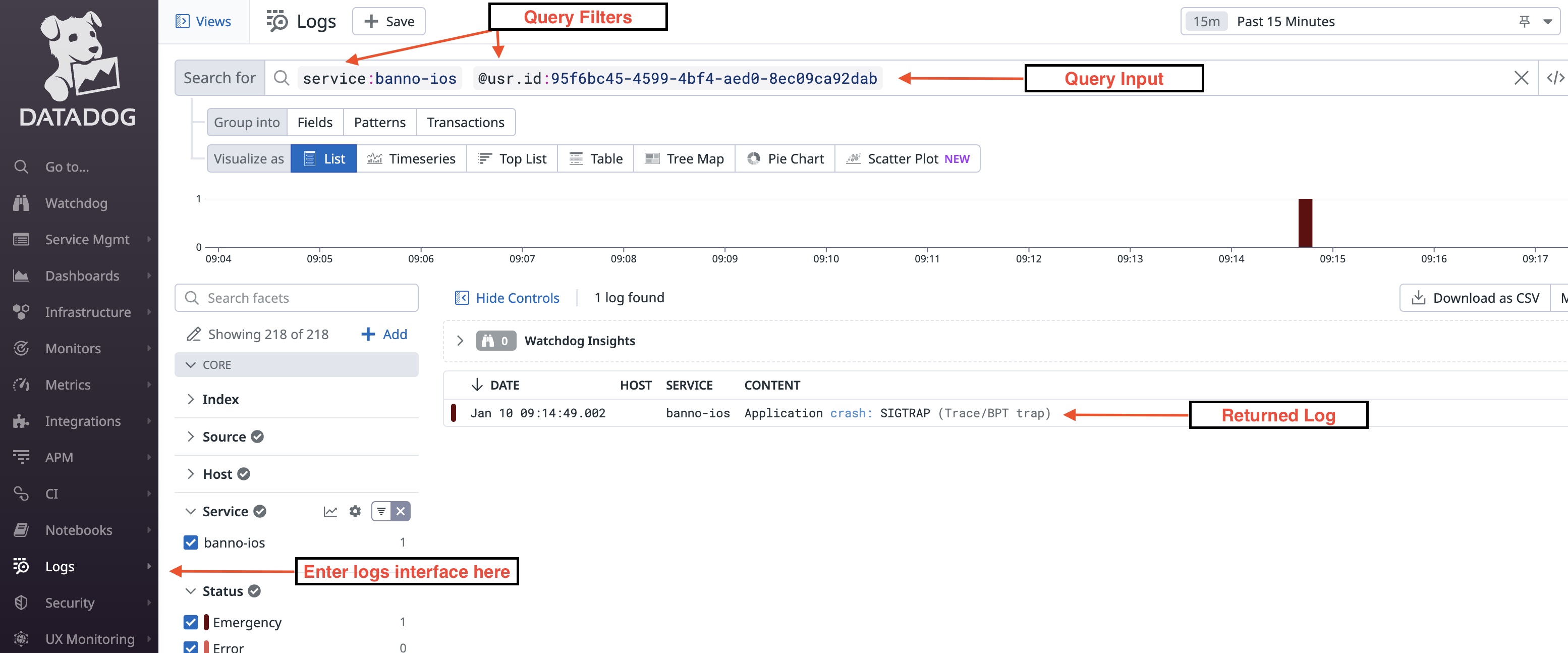
Task: Enable the Error status filter
Action: coord(191,647)
